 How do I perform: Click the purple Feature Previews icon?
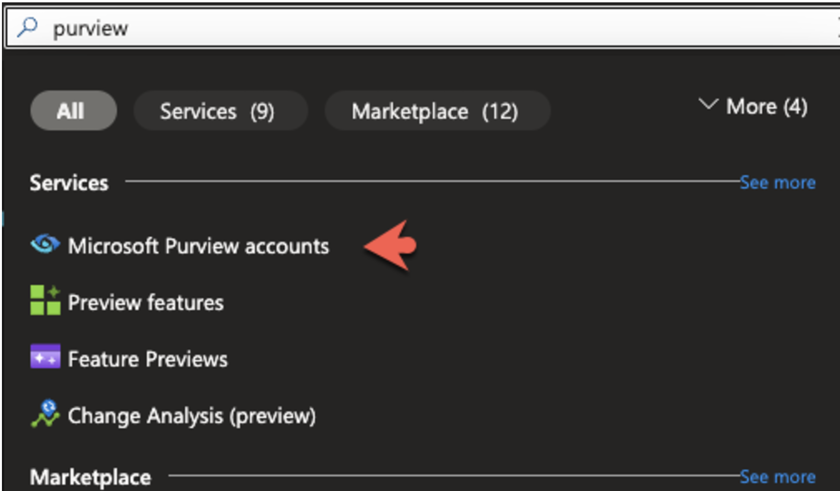pyautogui.click(x=45, y=357)
